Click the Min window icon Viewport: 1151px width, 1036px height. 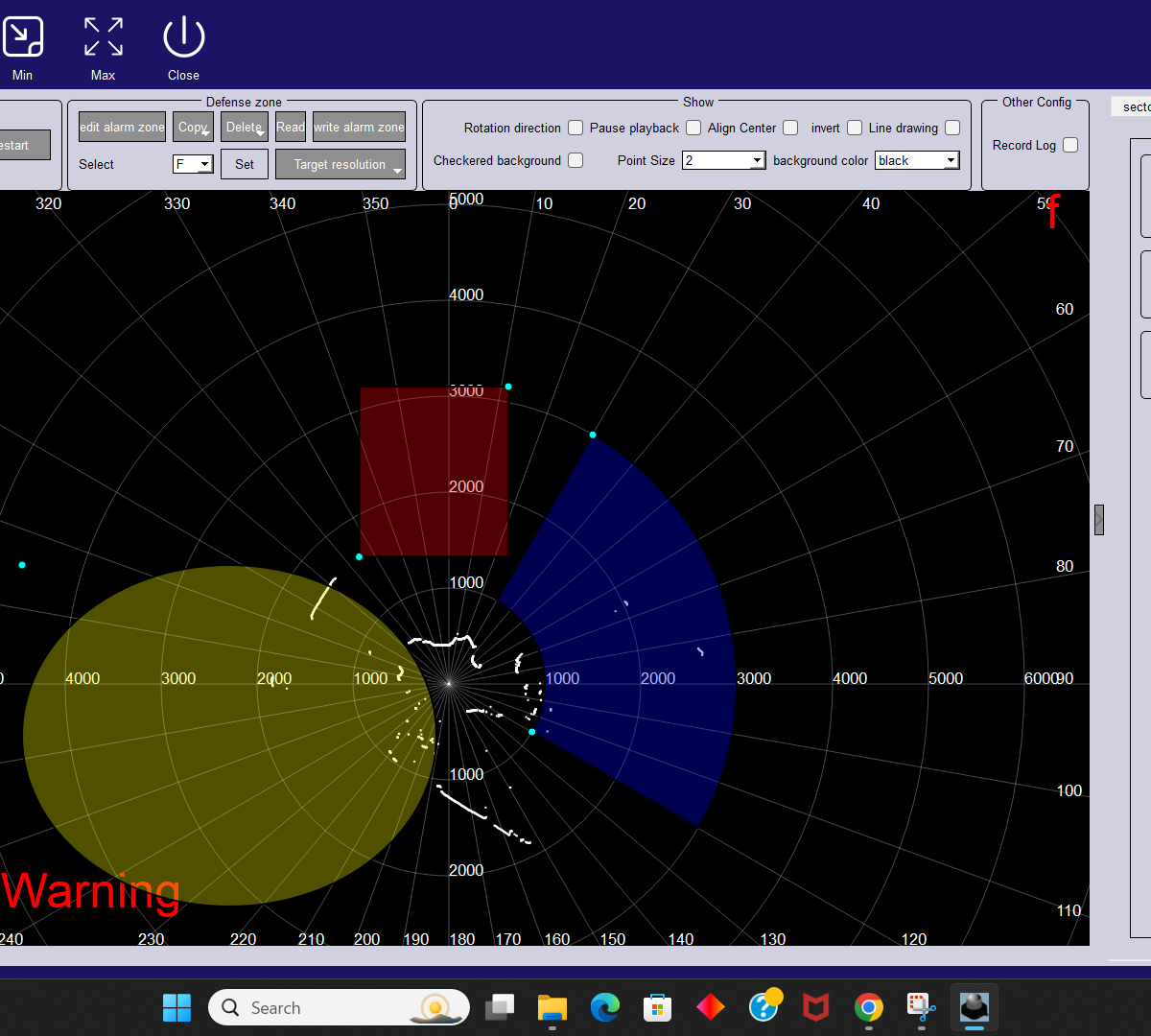(x=23, y=36)
